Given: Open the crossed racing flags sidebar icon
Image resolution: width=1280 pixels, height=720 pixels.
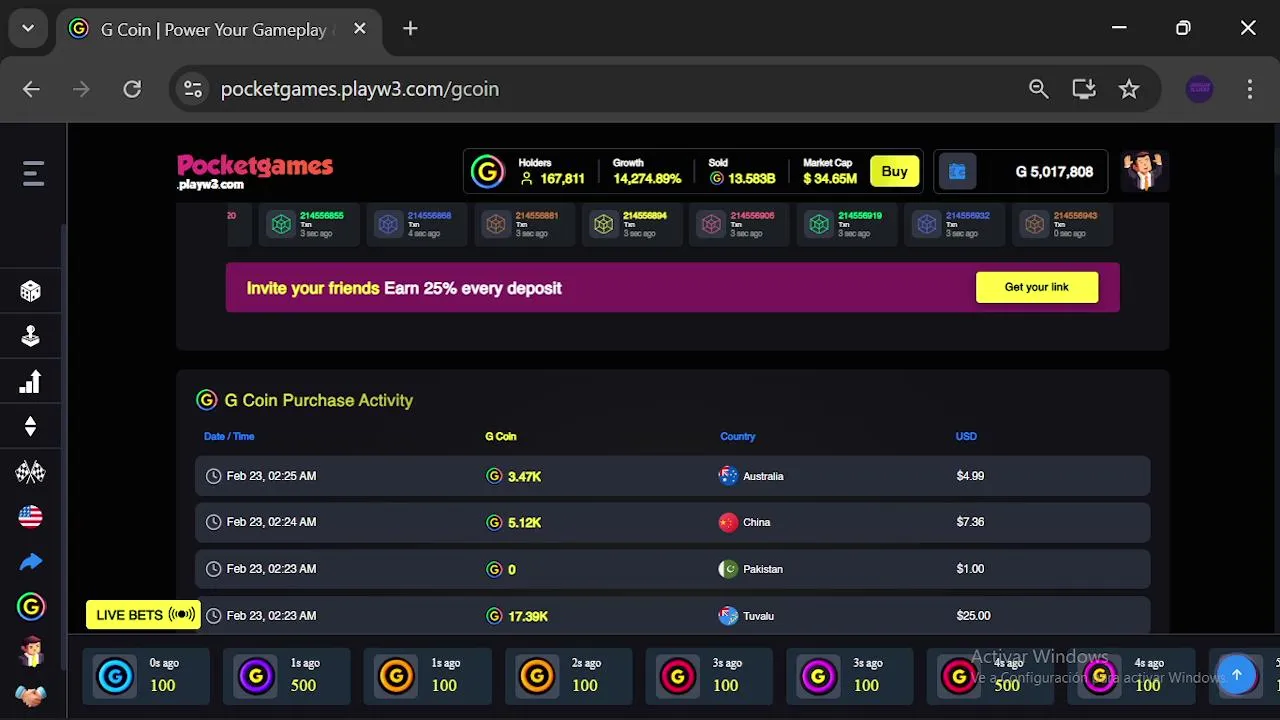Looking at the screenshot, I should (31, 472).
